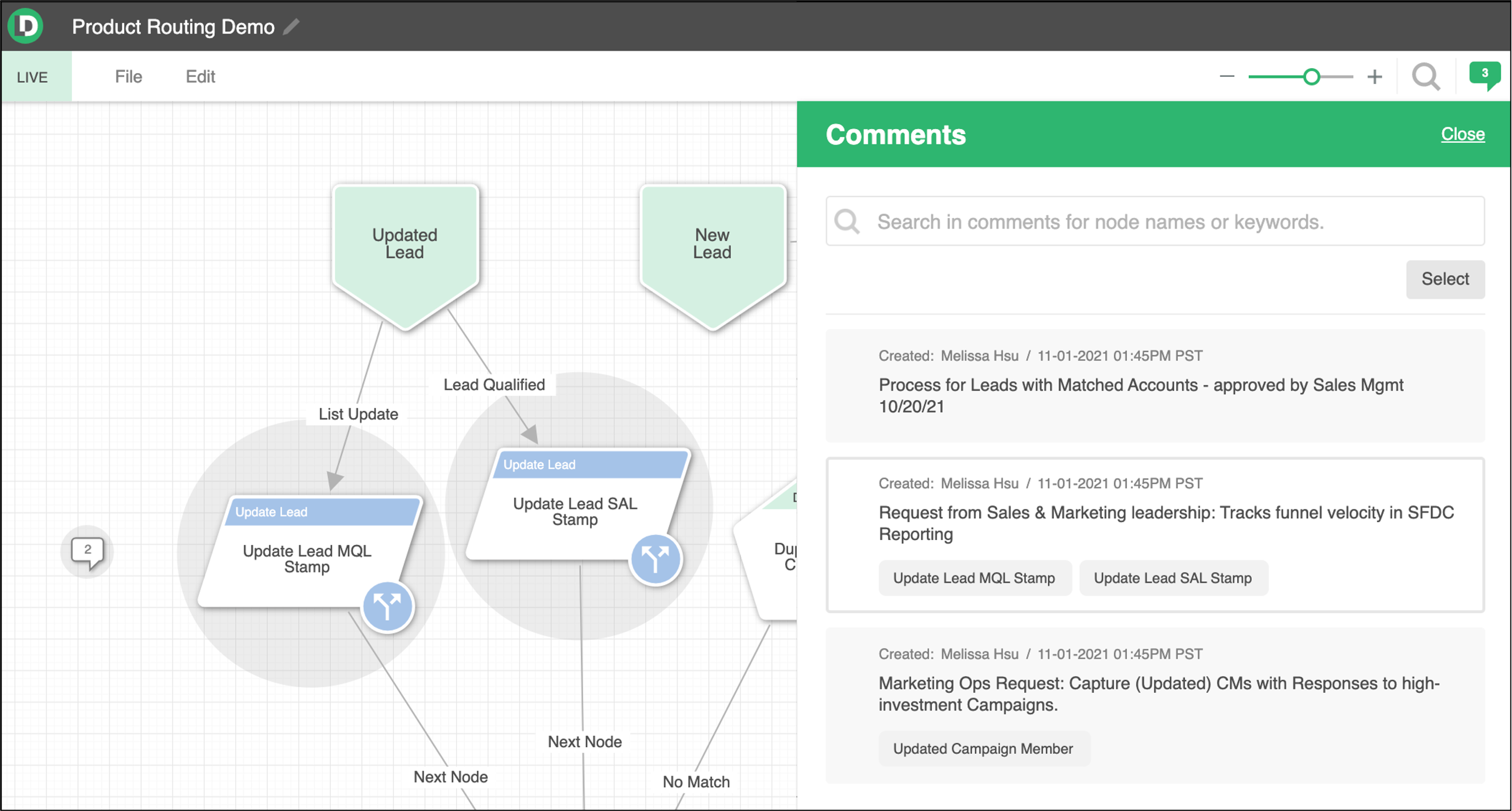
Task: Click the LIVE status tab
Action: 33,77
